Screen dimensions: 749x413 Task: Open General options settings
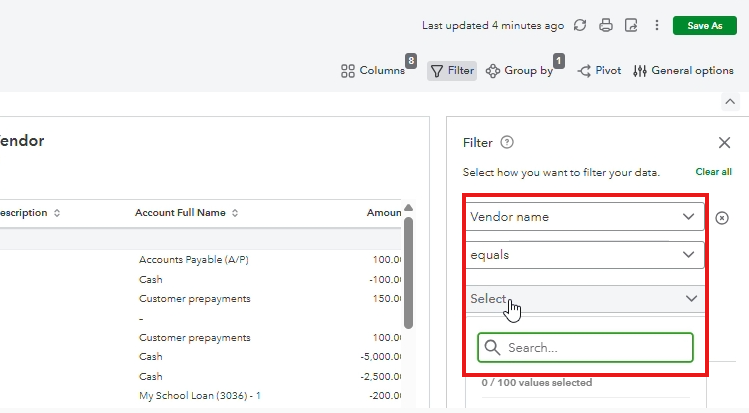click(x=683, y=71)
